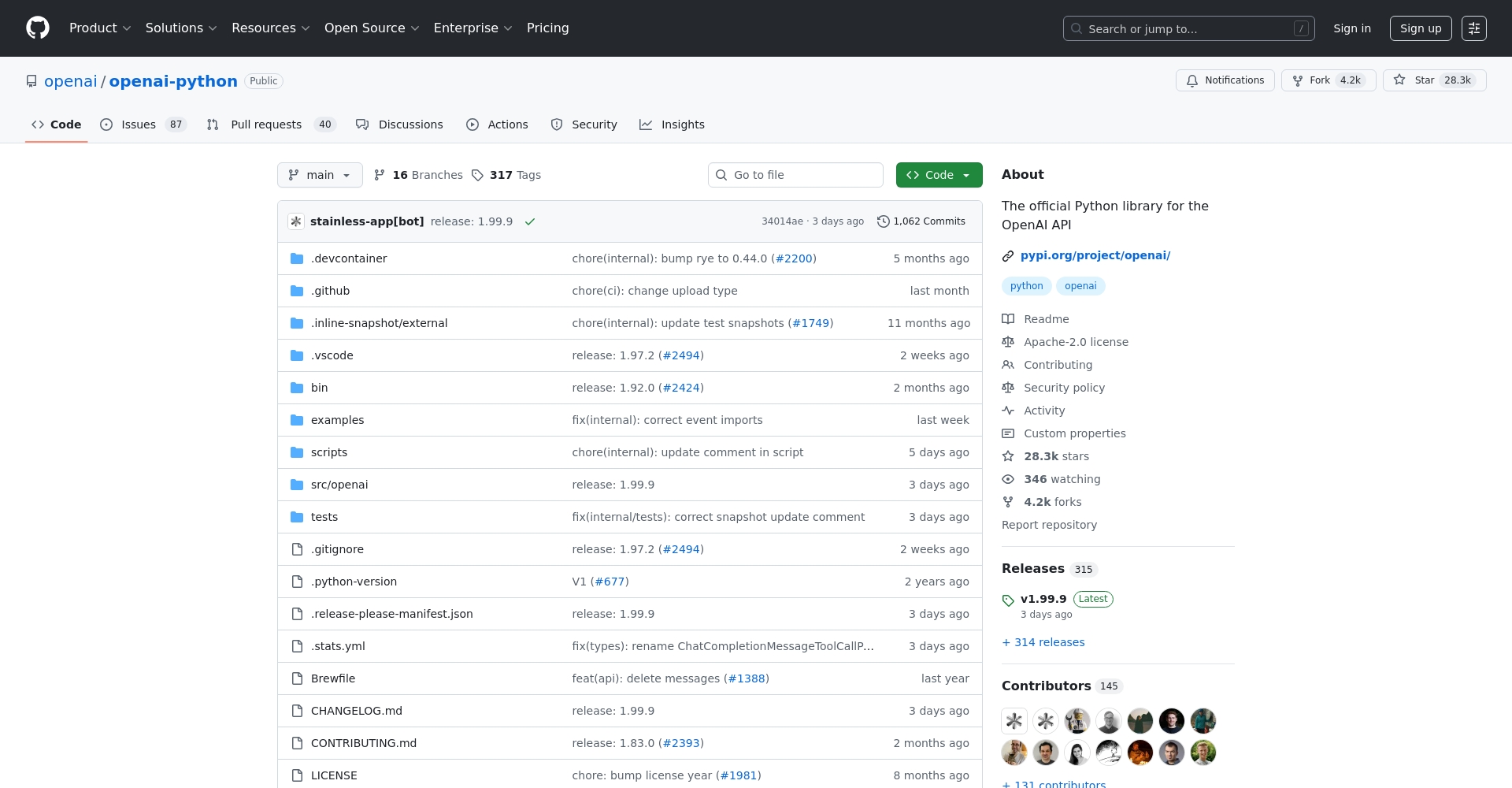Click the folder icon of src/openai
1512x788 pixels.
(297, 485)
